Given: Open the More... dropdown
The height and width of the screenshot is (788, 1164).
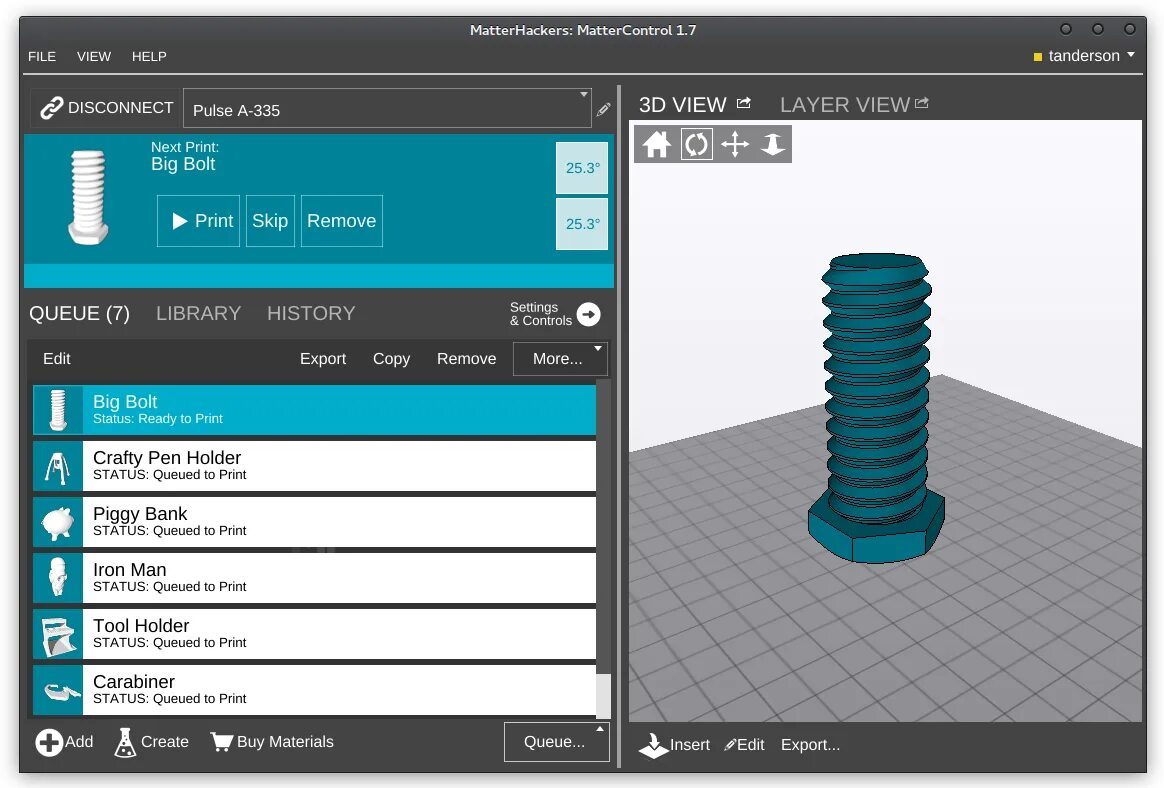Looking at the screenshot, I should pyautogui.click(x=560, y=359).
